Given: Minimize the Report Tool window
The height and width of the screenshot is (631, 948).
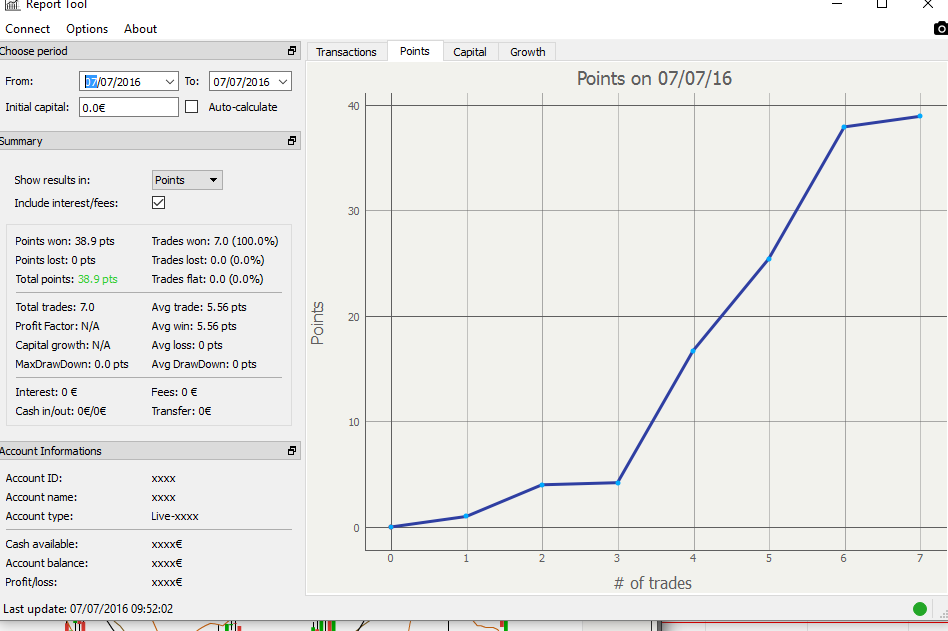Looking at the screenshot, I should pyautogui.click(x=837, y=4).
